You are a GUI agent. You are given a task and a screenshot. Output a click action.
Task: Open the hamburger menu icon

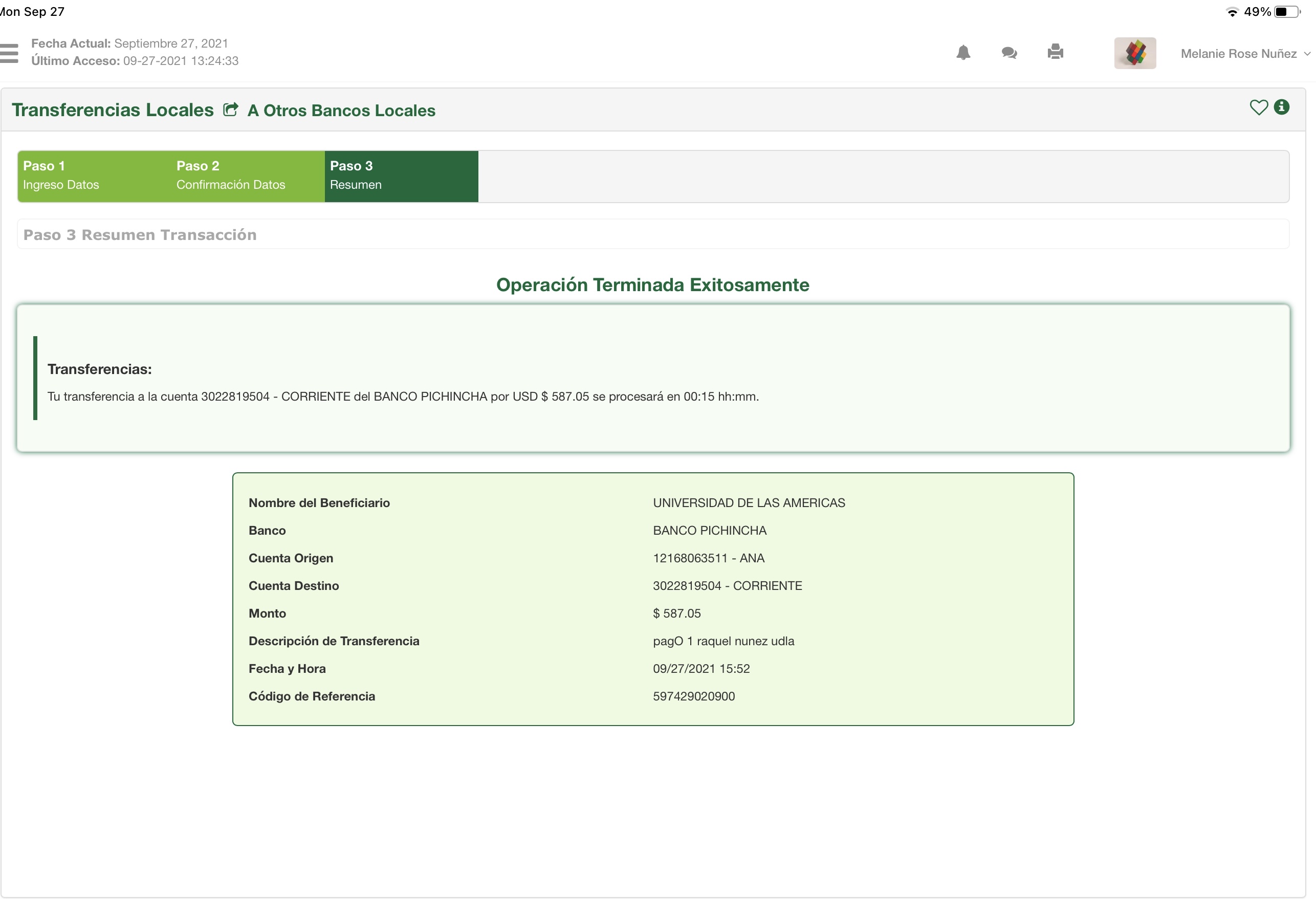9,53
